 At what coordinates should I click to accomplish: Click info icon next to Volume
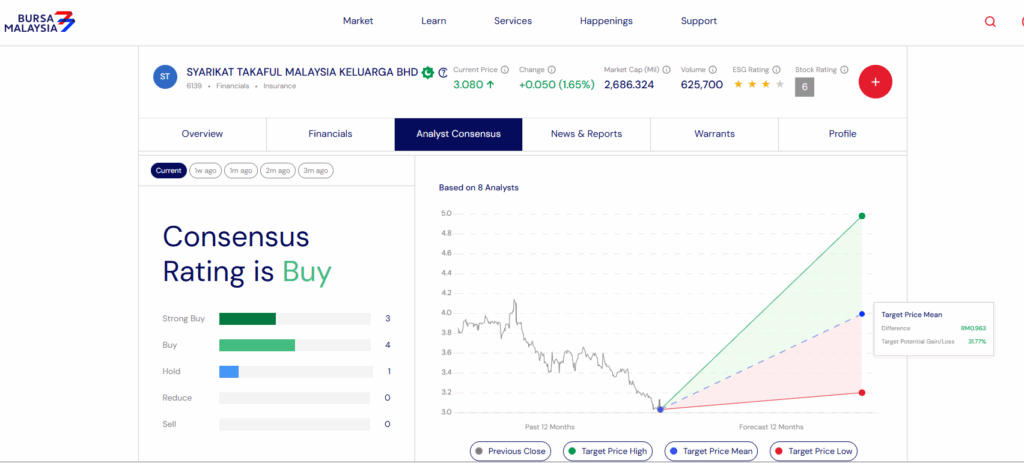click(715, 70)
